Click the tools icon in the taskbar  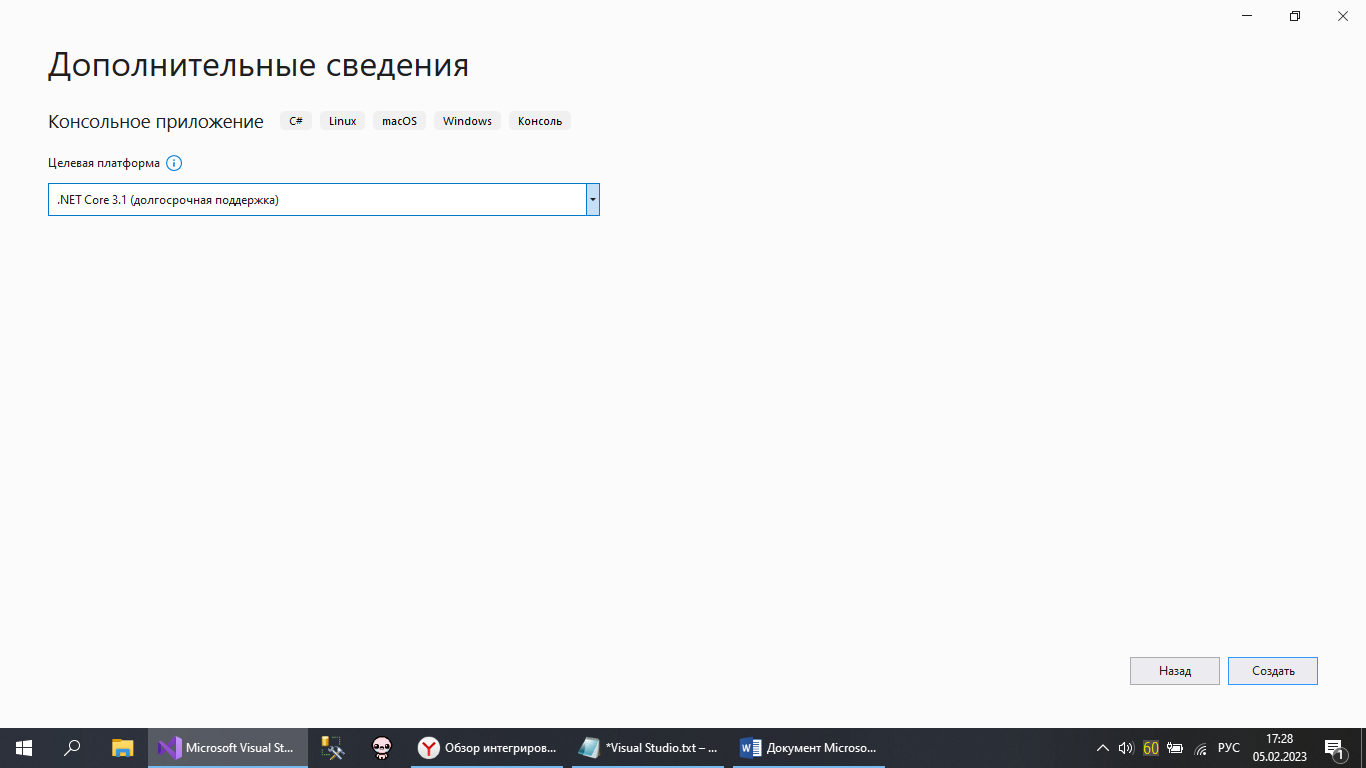coord(332,747)
